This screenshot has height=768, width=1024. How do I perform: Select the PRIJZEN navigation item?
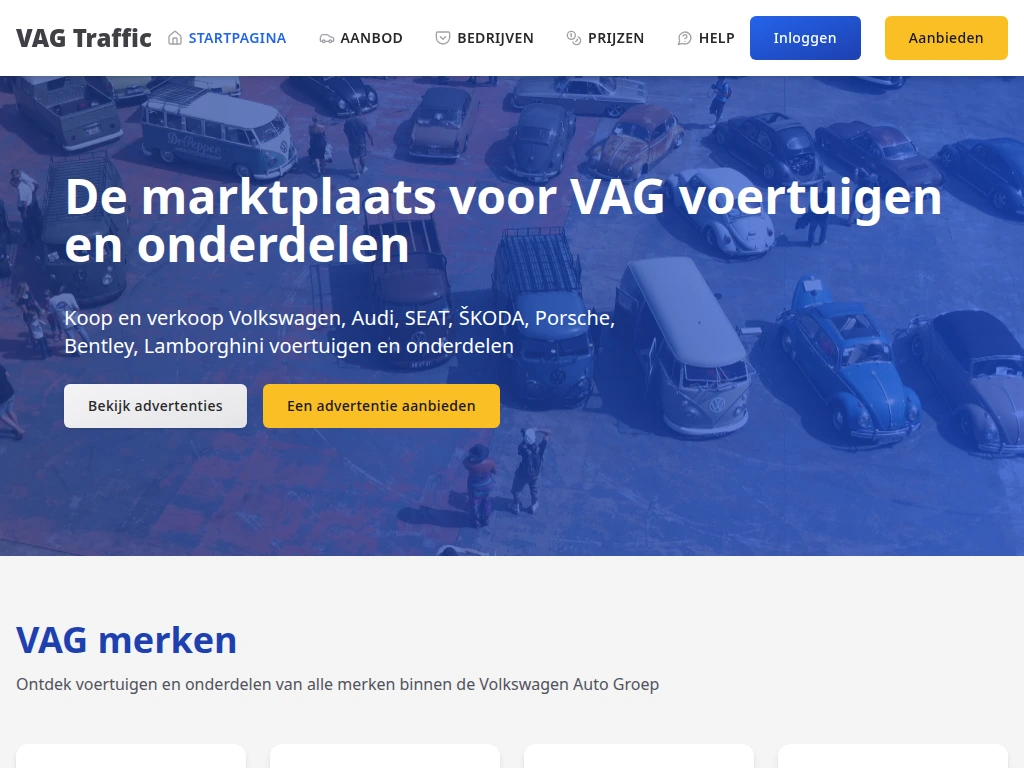pyautogui.click(x=616, y=38)
